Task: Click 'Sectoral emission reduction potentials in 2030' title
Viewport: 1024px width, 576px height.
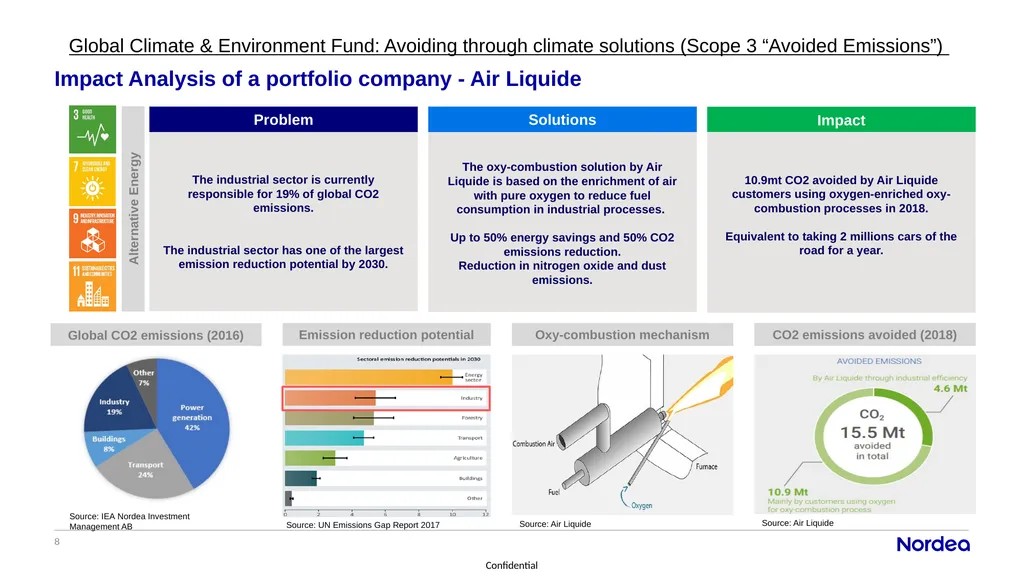Action: tap(419, 359)
